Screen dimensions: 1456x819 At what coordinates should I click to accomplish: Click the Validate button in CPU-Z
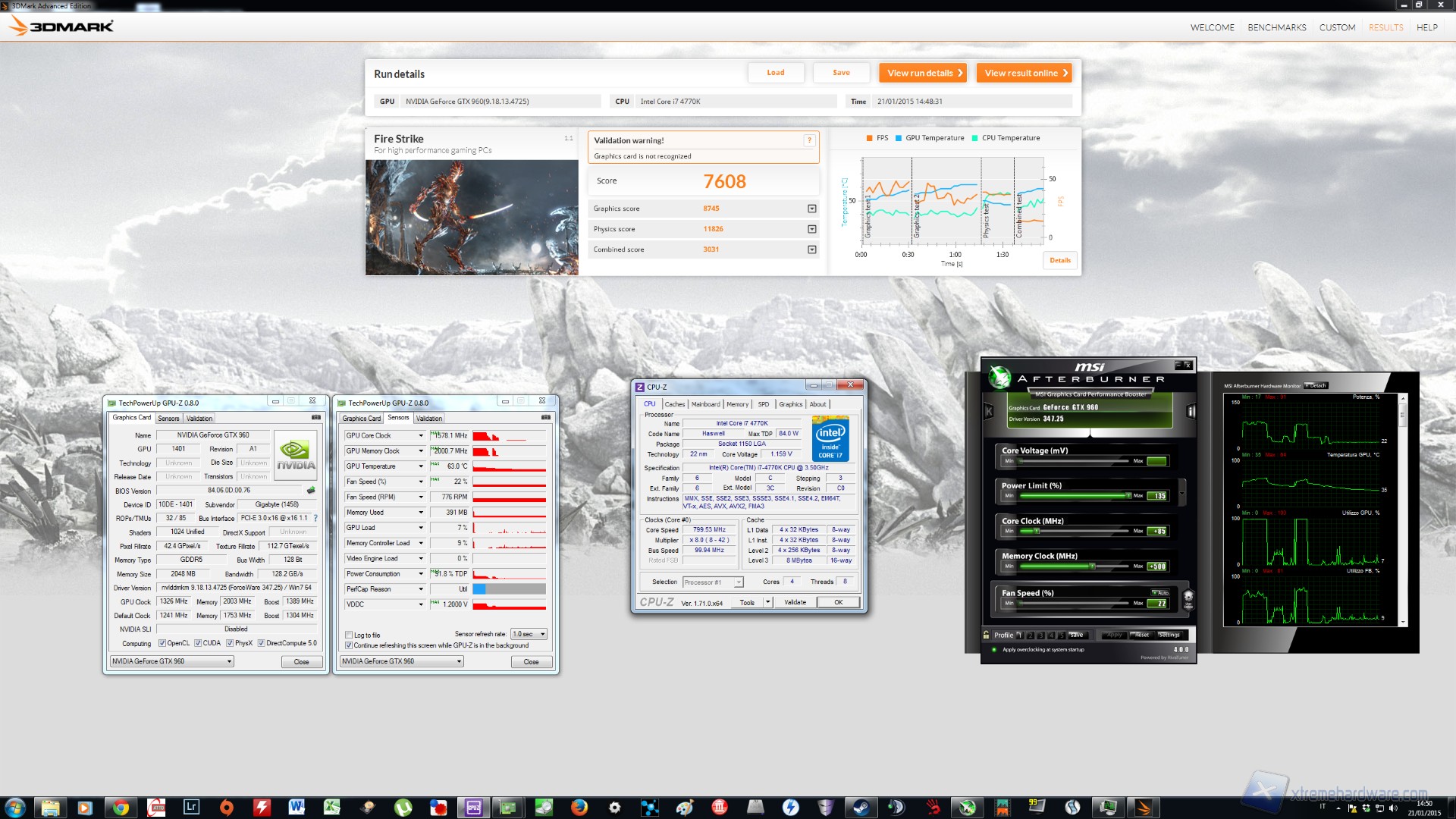point(794,601)
